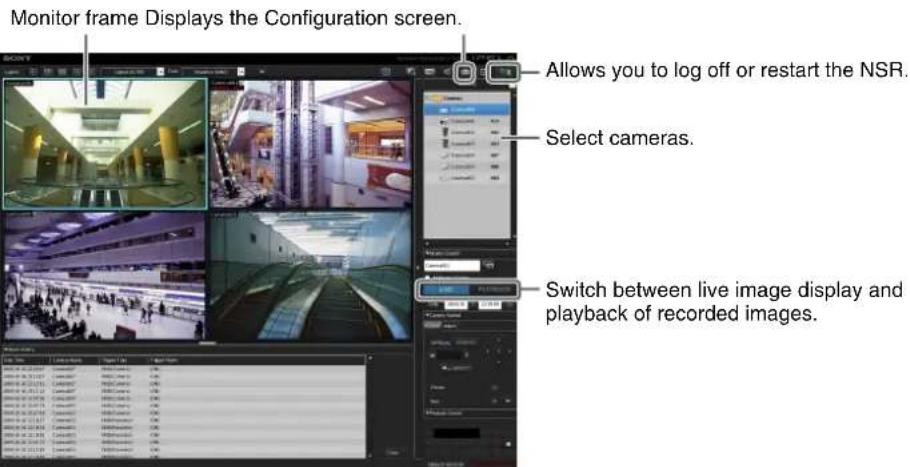Viewport: 910px width, 467px height.
Task: Open the Layout selection dropdown arrow
Action: [161, 71]
